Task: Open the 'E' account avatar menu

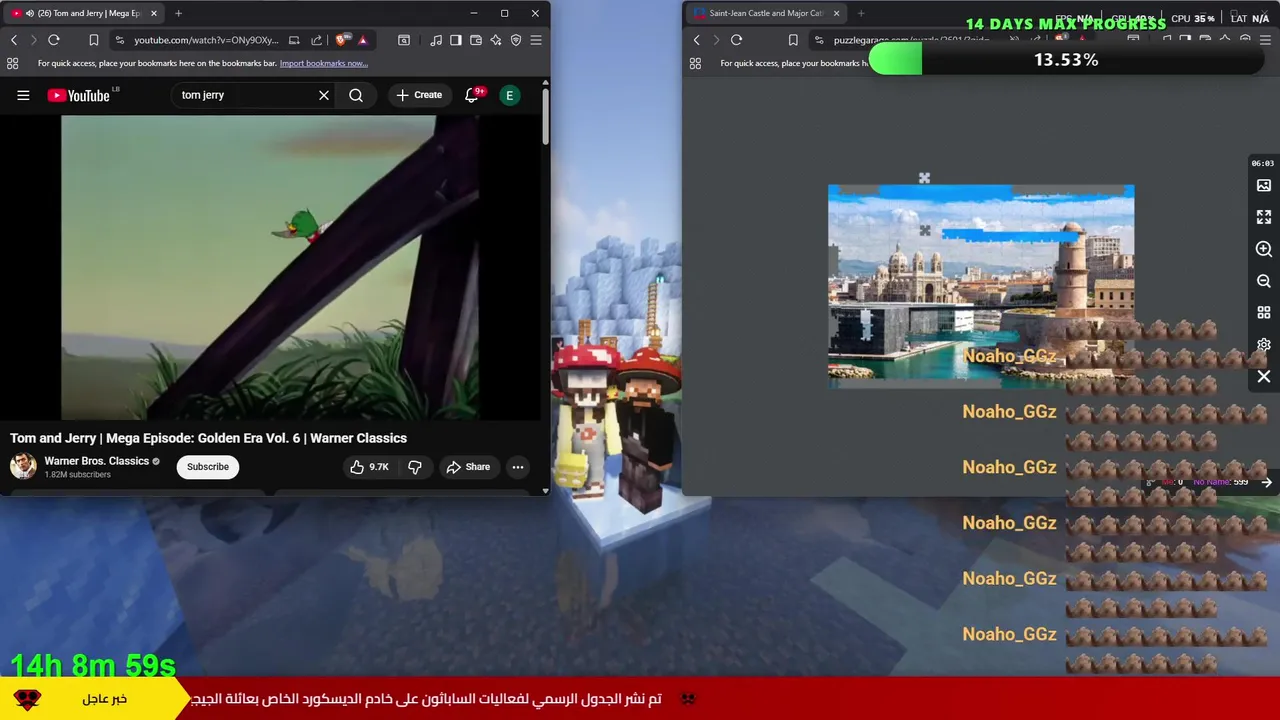Action: point(510,95)
